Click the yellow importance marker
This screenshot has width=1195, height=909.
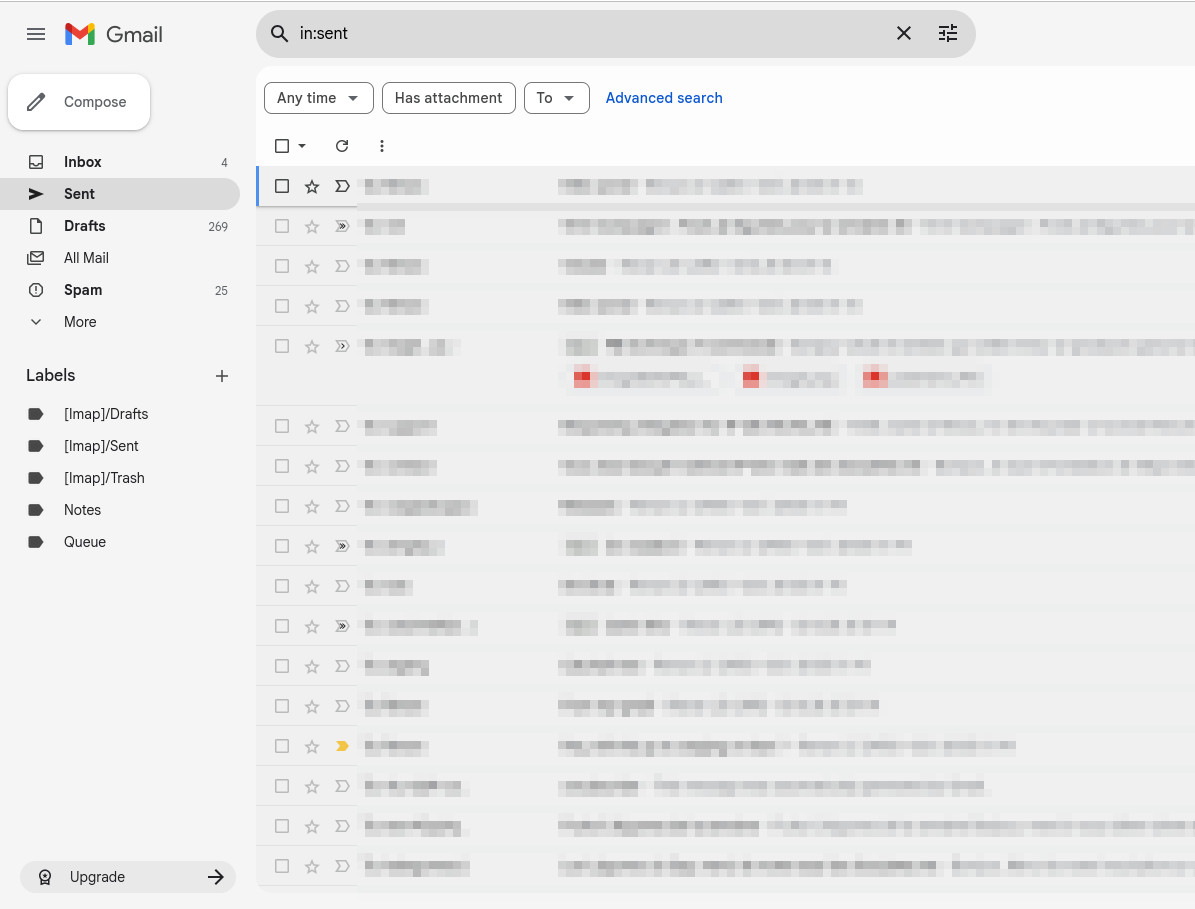tap(342, 746)
